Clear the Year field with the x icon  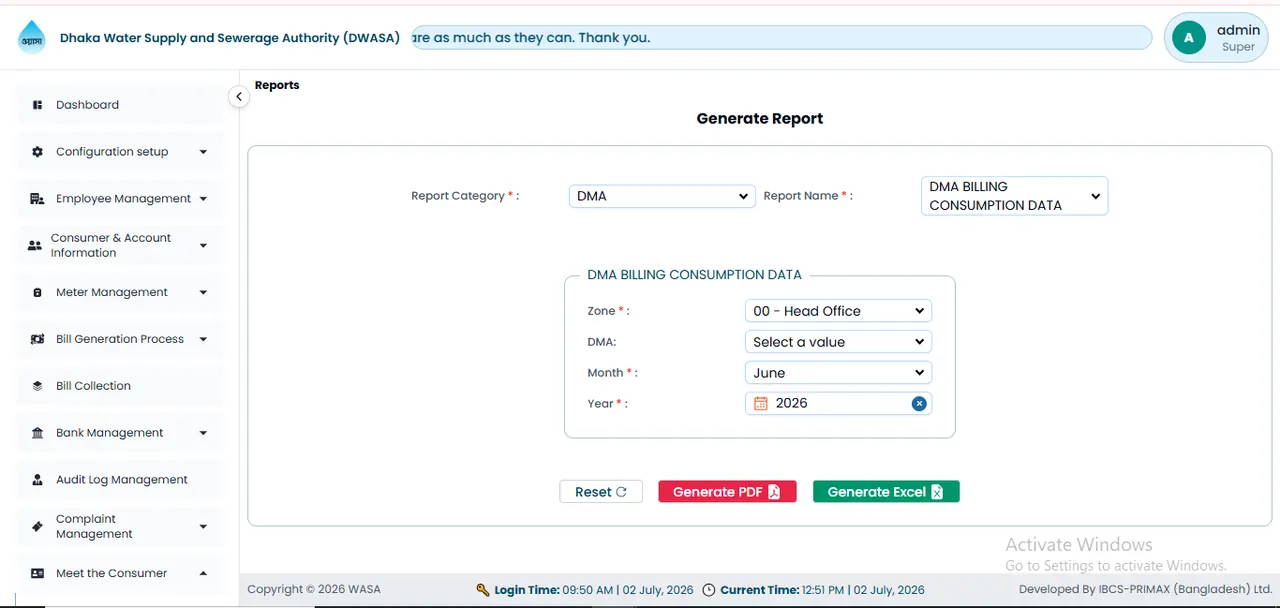919,403
